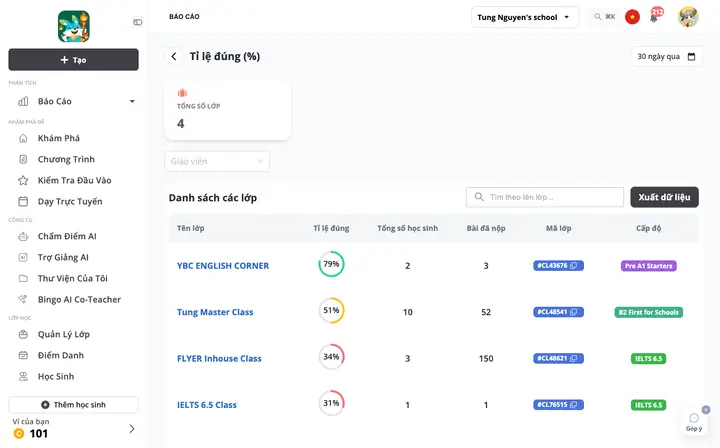This screenshot has height=448, width=720.
Task: Switch language via the Vietnam flag icon
Action: pyautogui.click(x=632, y=17)
